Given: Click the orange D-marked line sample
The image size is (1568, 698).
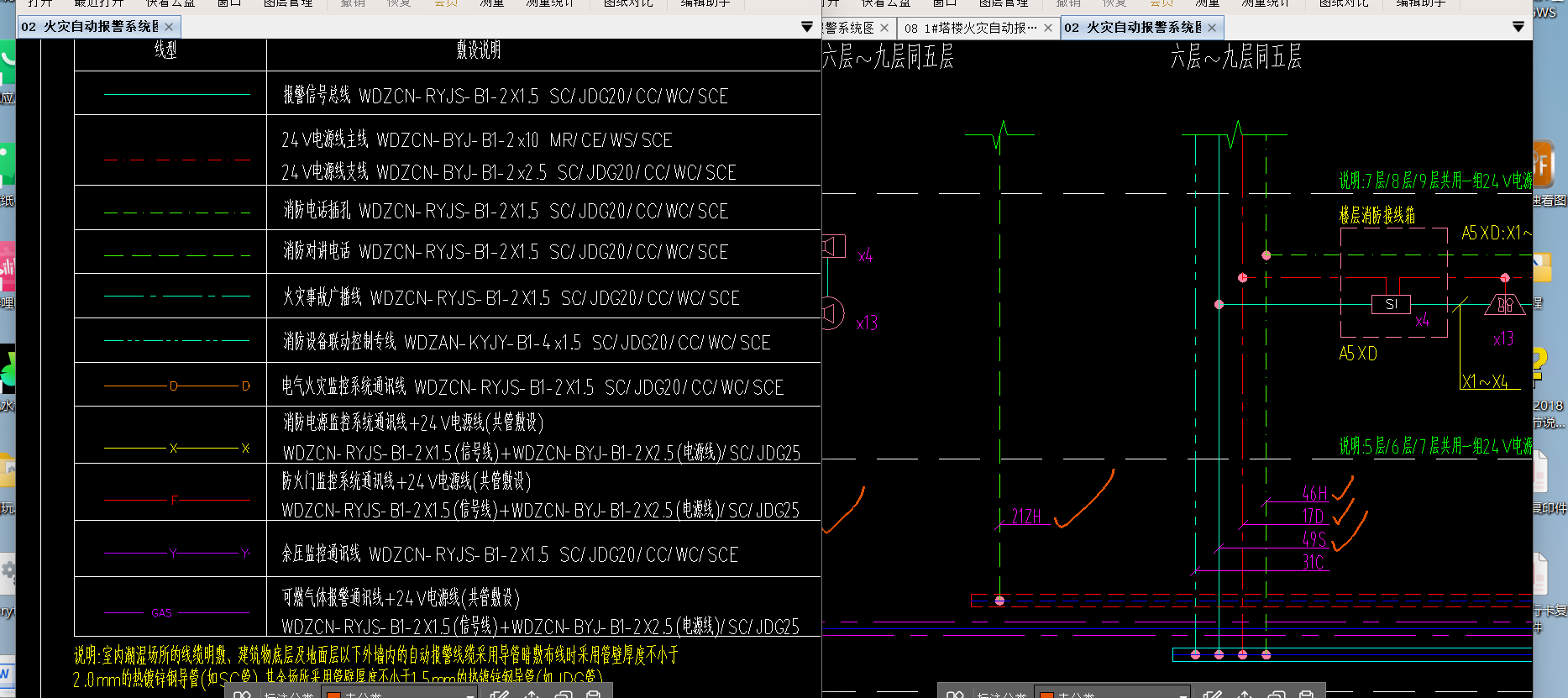Looking at the screenshot, I should click(177, 386).
